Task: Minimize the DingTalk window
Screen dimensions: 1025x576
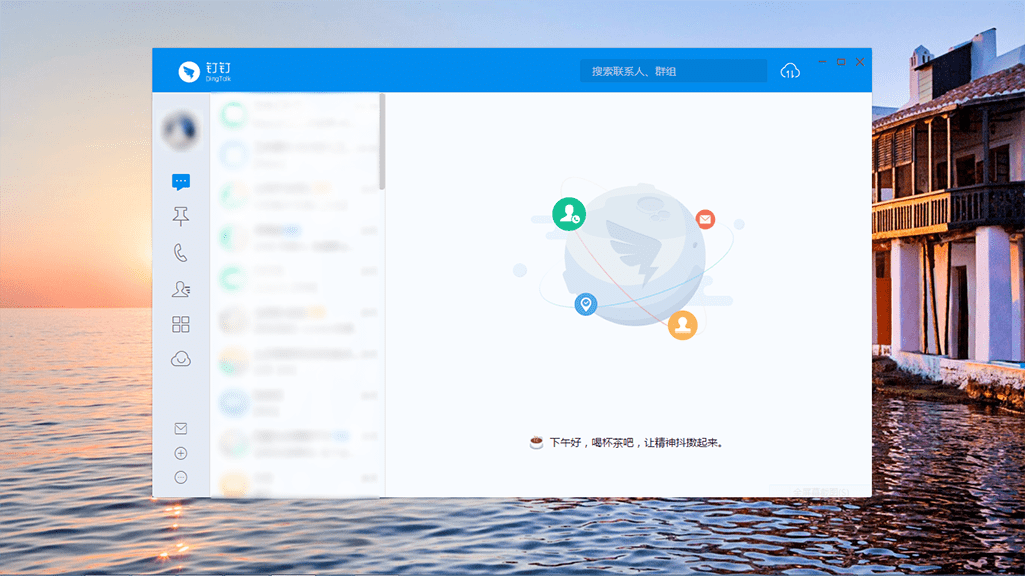Action: [822, 62]
